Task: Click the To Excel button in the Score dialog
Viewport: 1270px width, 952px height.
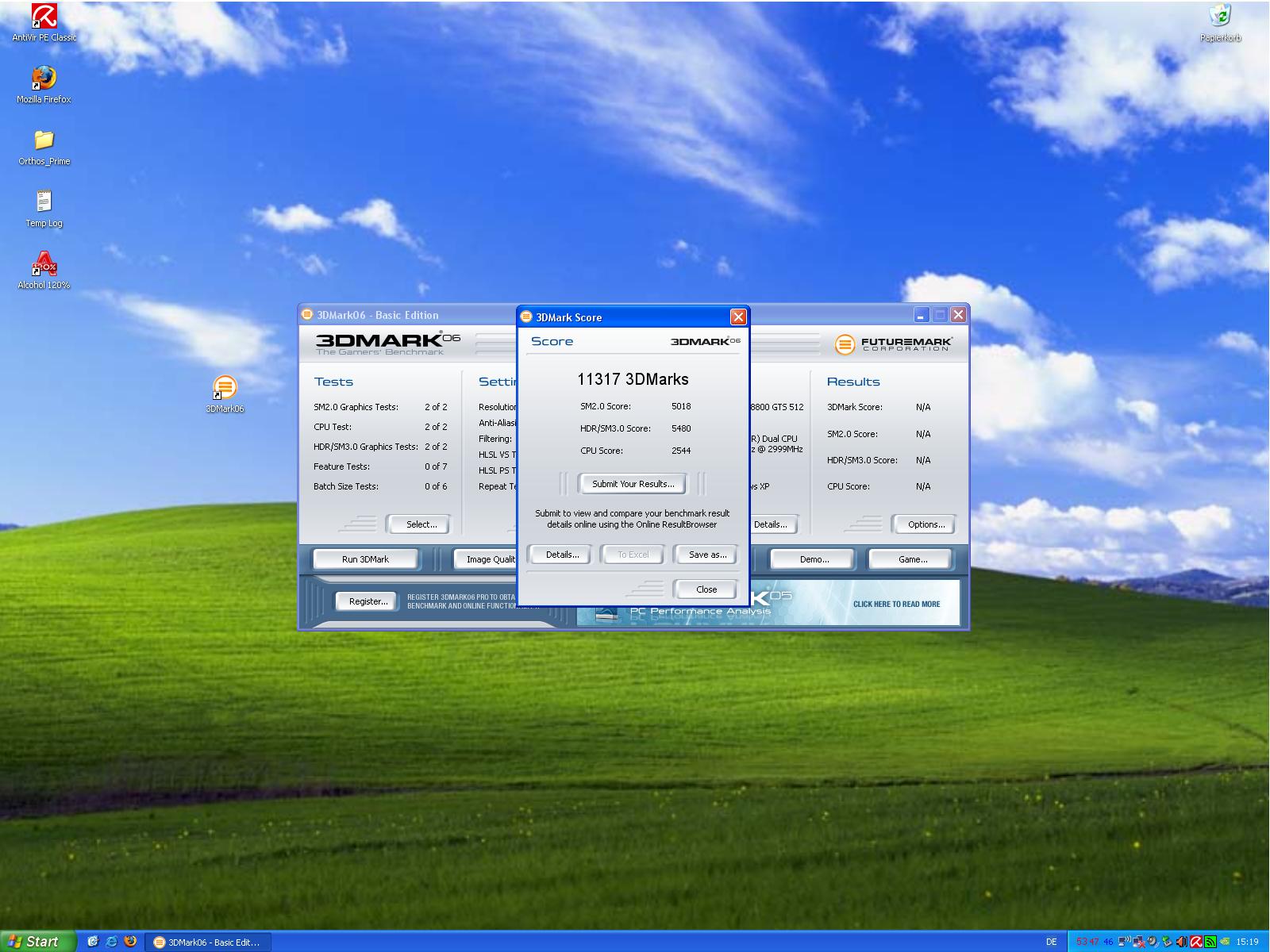Action: coord(633,555)
